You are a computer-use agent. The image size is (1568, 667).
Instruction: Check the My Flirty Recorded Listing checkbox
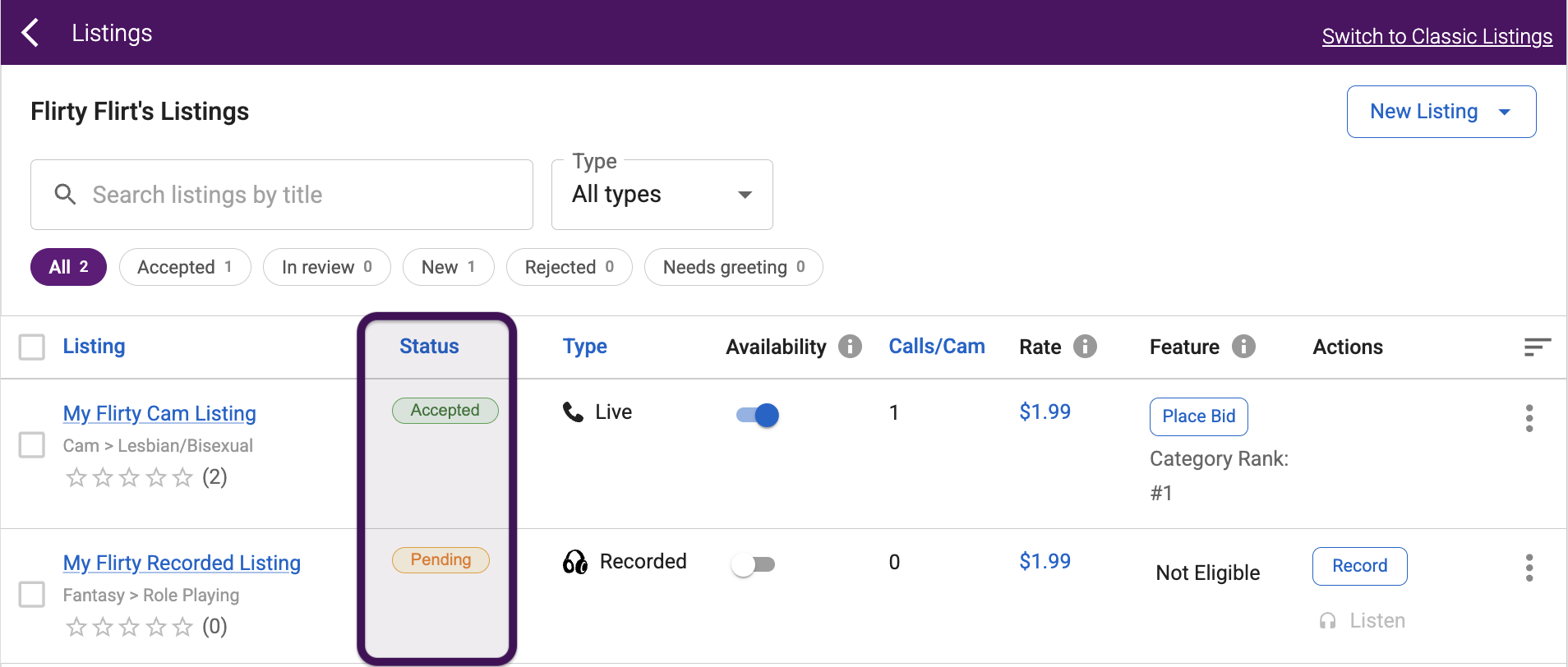(x=32, y=595)
